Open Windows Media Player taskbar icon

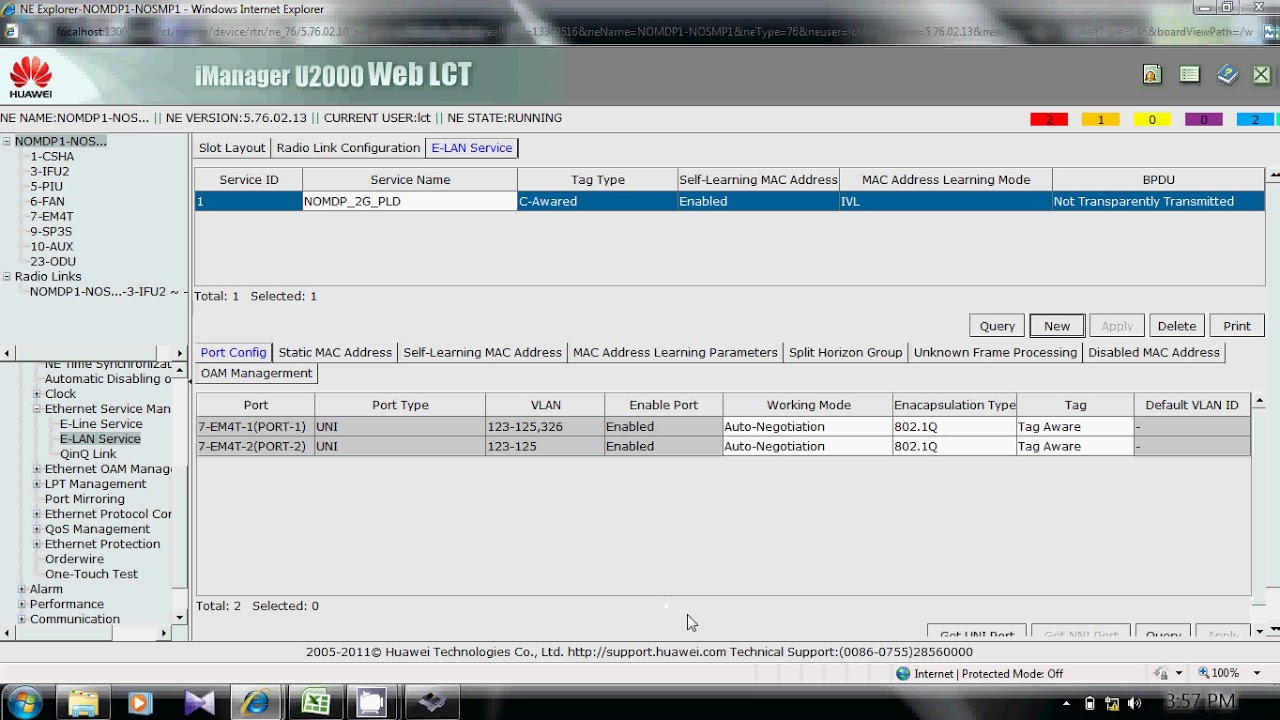(x=140, y=702)
